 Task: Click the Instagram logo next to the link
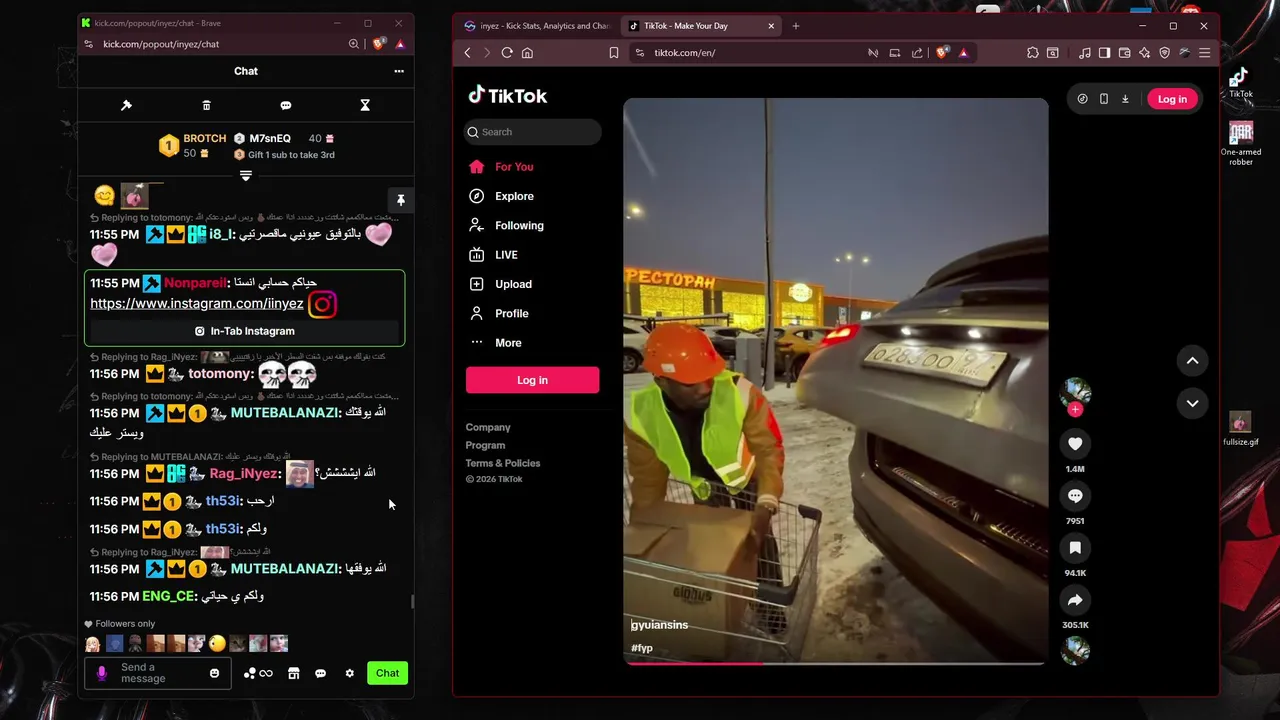pos(323,304)
